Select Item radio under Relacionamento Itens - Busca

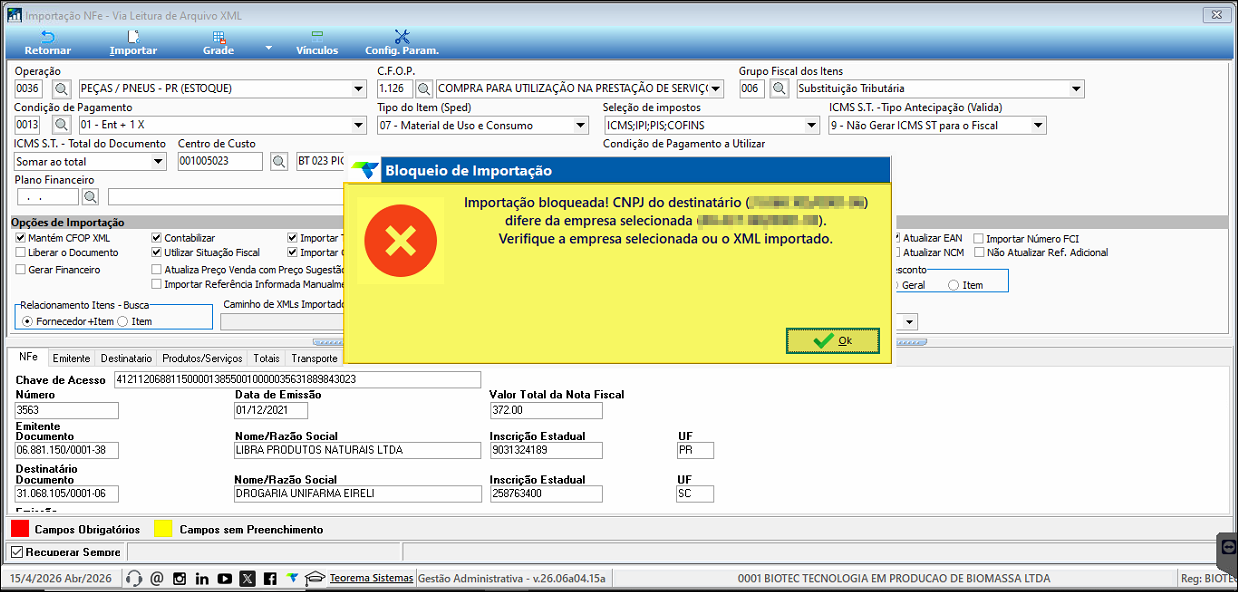tap(122, 321)
